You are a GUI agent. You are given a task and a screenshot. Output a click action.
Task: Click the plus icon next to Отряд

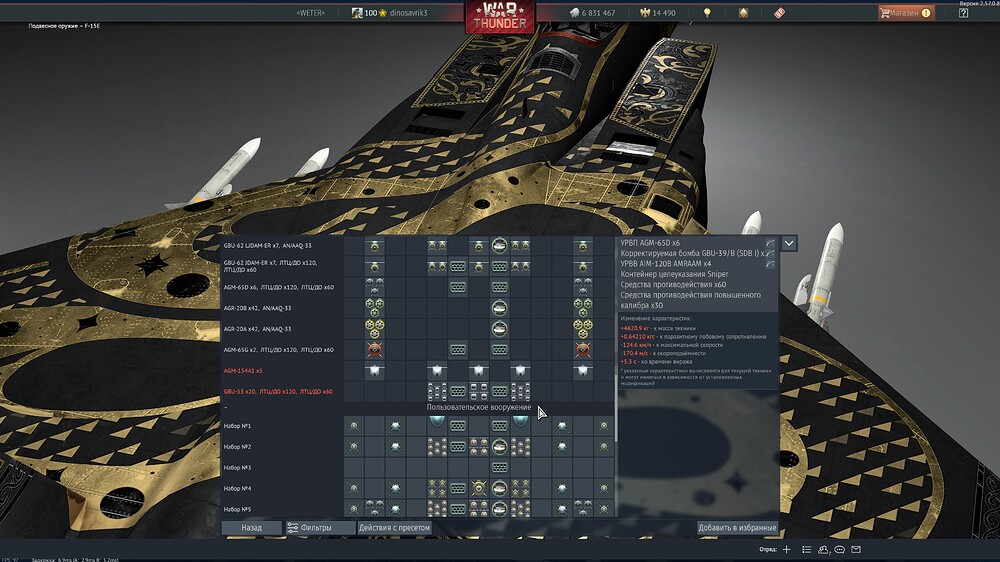[x=786, y=549]
